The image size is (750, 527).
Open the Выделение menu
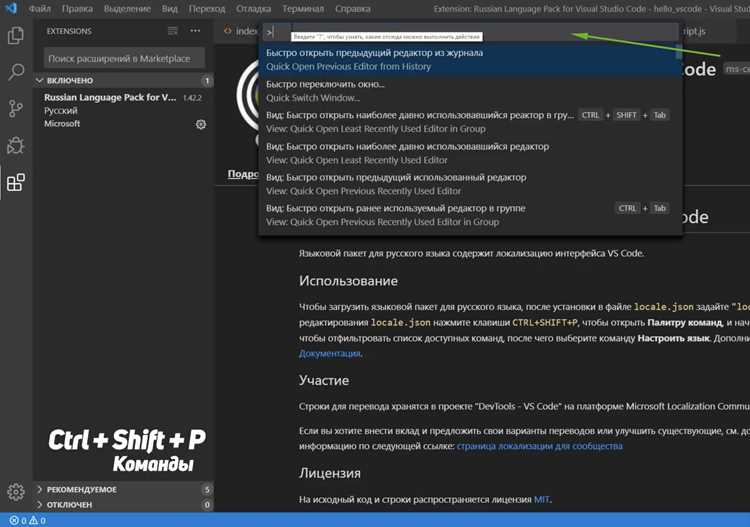(127, 9)
